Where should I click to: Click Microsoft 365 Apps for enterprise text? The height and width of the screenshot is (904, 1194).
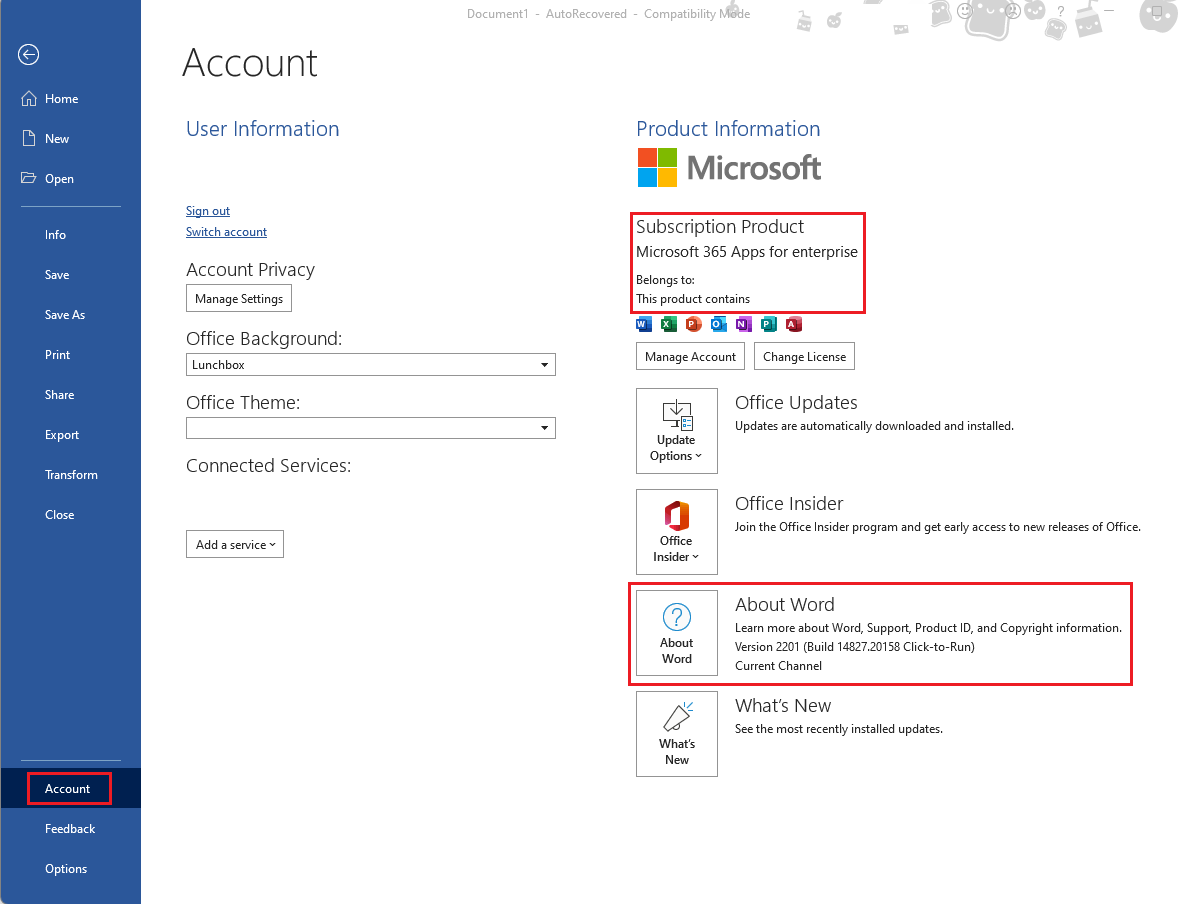(x=747, y=252)
